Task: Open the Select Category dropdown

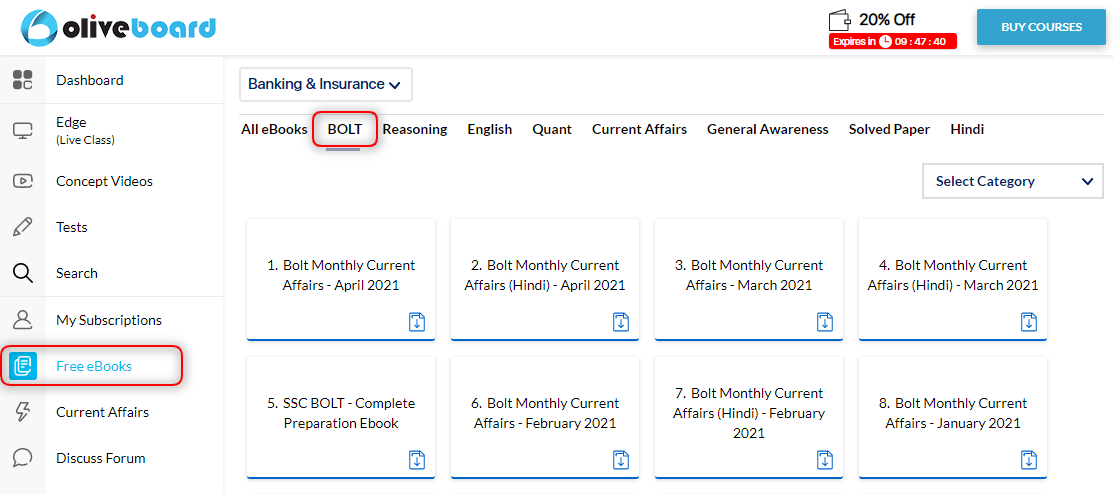Action: 1013,181
